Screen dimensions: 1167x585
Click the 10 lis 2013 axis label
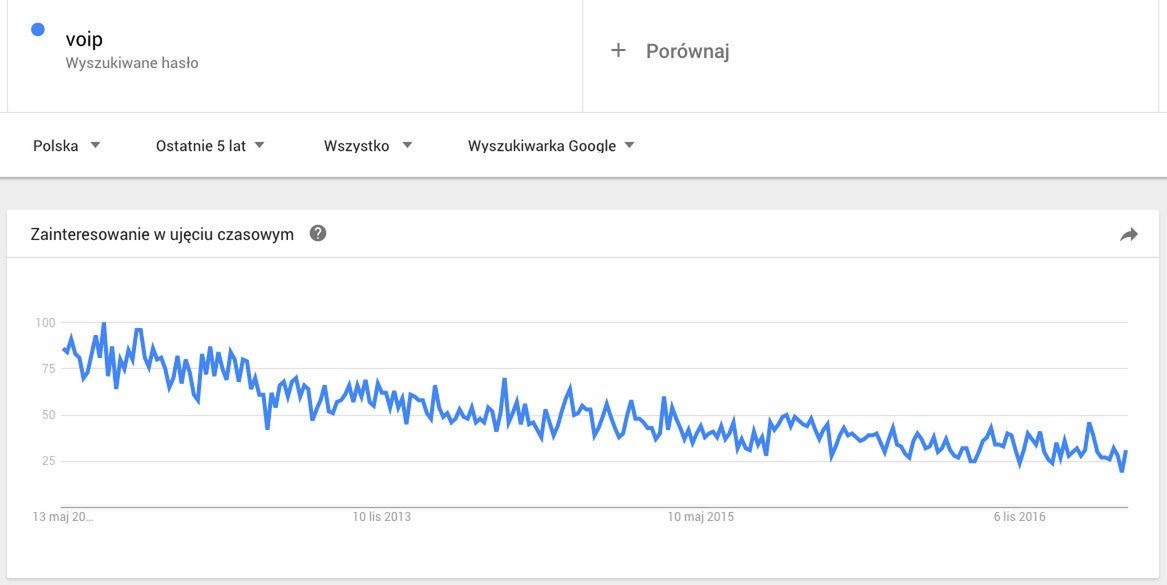(381, 517)
